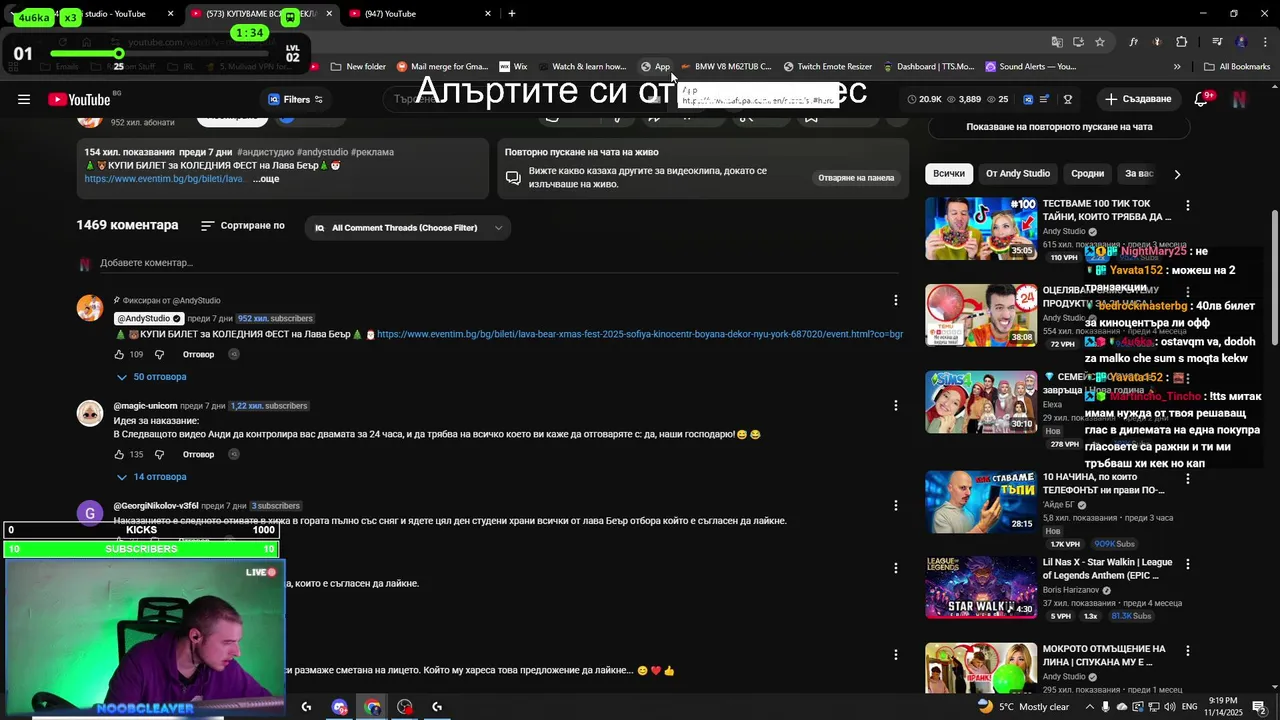Expand description with ...още
The width and height of the screenshot is (1280, 720).
266,179
